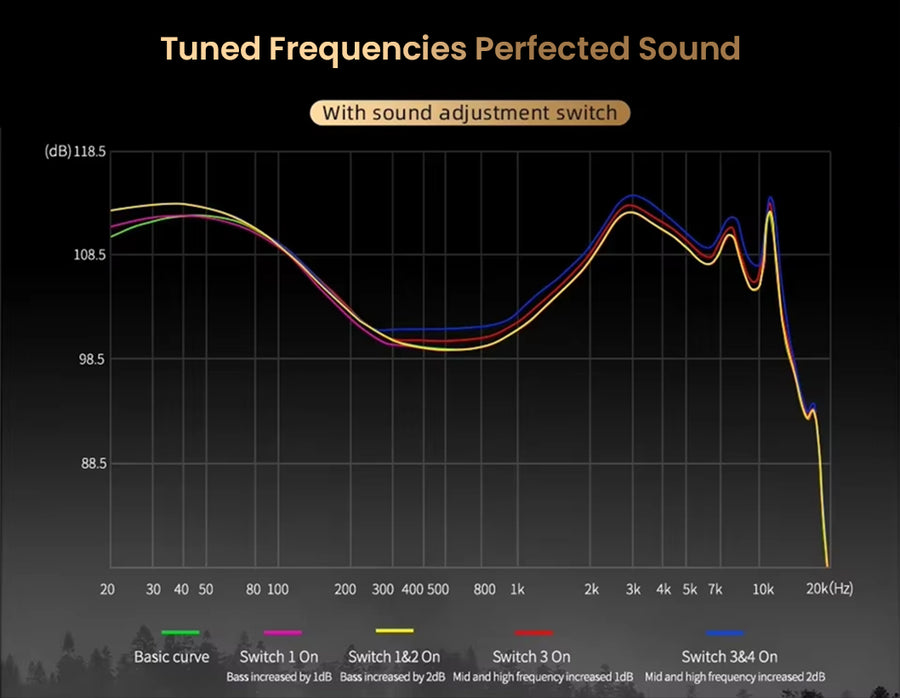
Task: Click the 1k frequency axis label
Action: click(517, 589)
